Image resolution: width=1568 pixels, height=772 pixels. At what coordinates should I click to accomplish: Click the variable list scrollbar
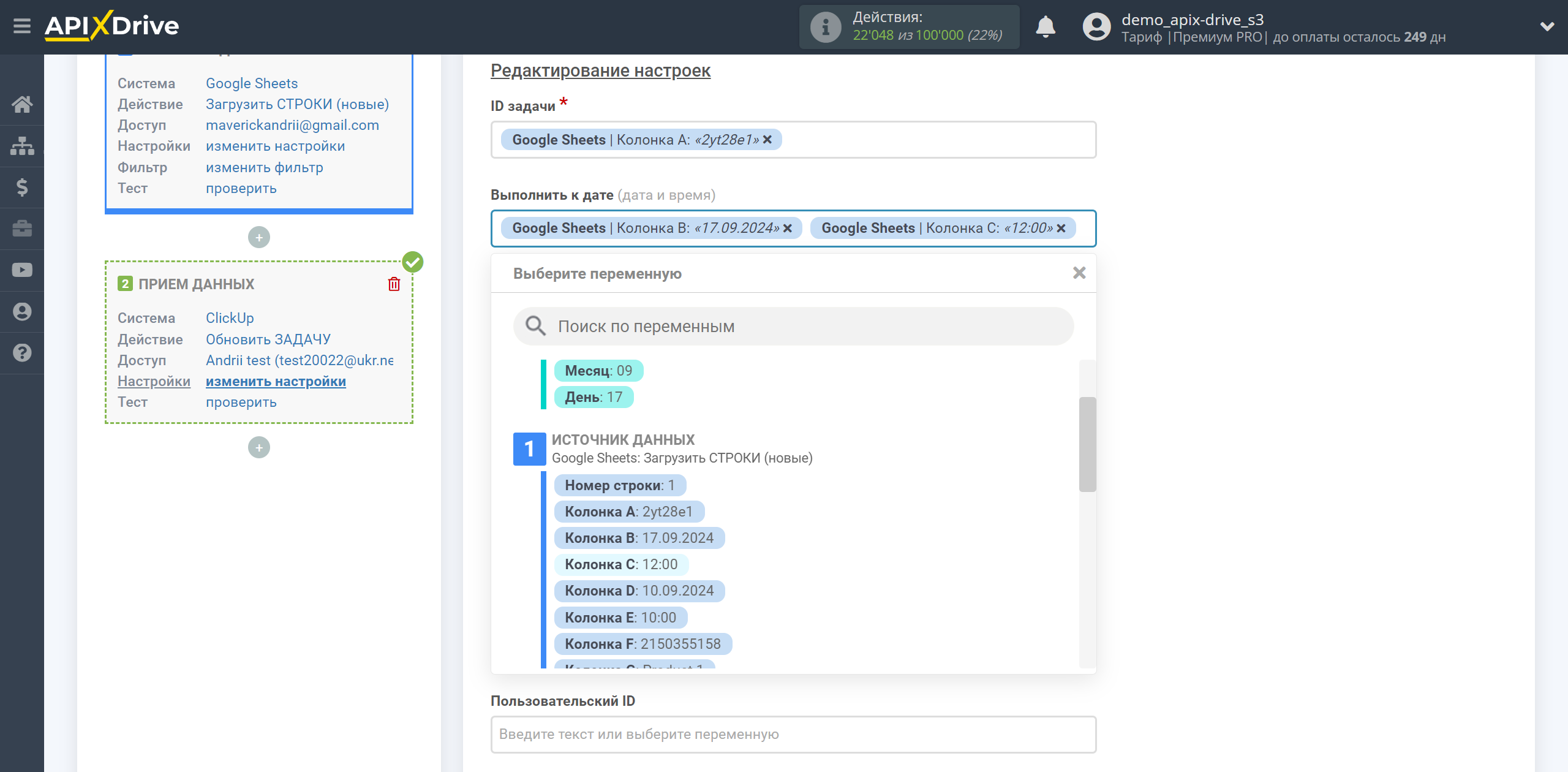(x=1087, y=444)
